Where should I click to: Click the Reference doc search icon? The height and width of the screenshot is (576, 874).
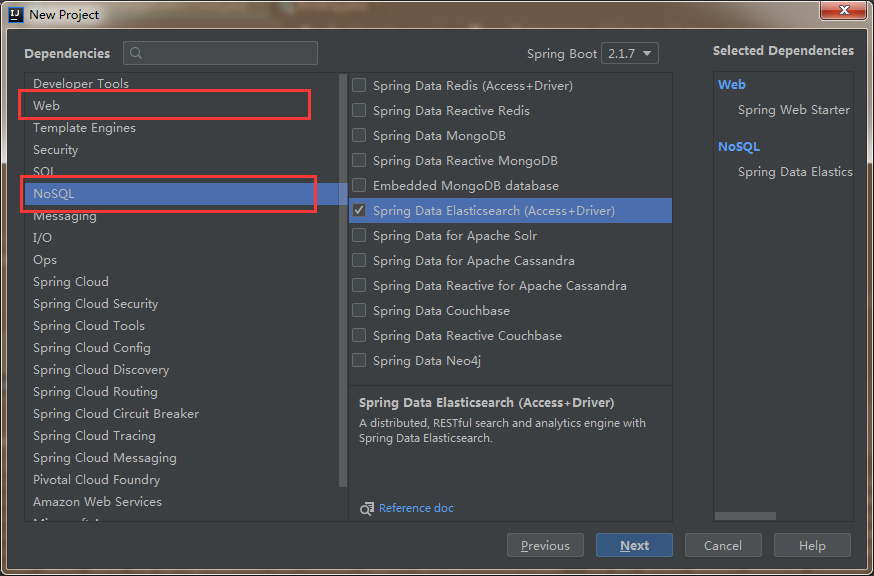367,509
